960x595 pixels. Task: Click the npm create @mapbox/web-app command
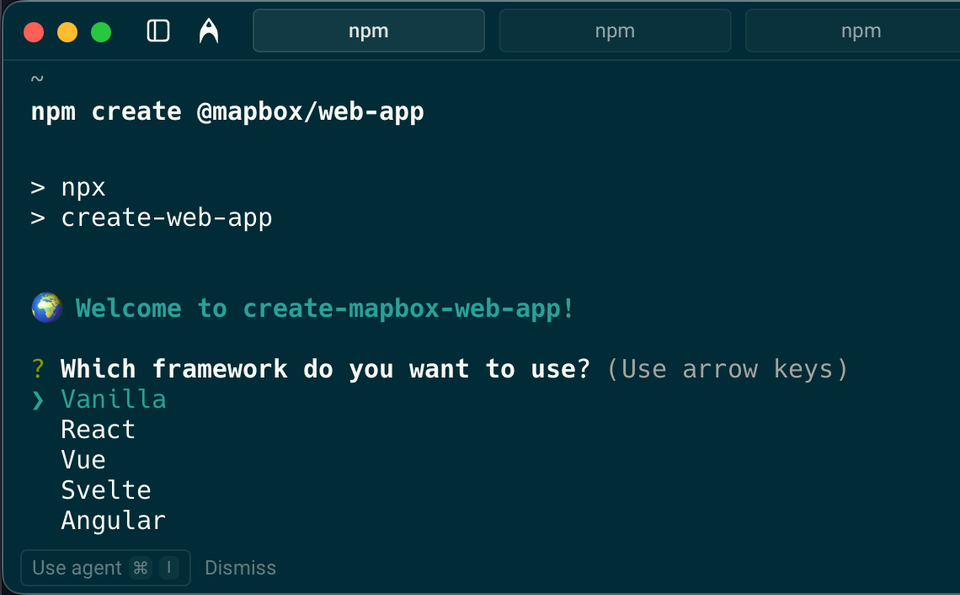point(227,112)
